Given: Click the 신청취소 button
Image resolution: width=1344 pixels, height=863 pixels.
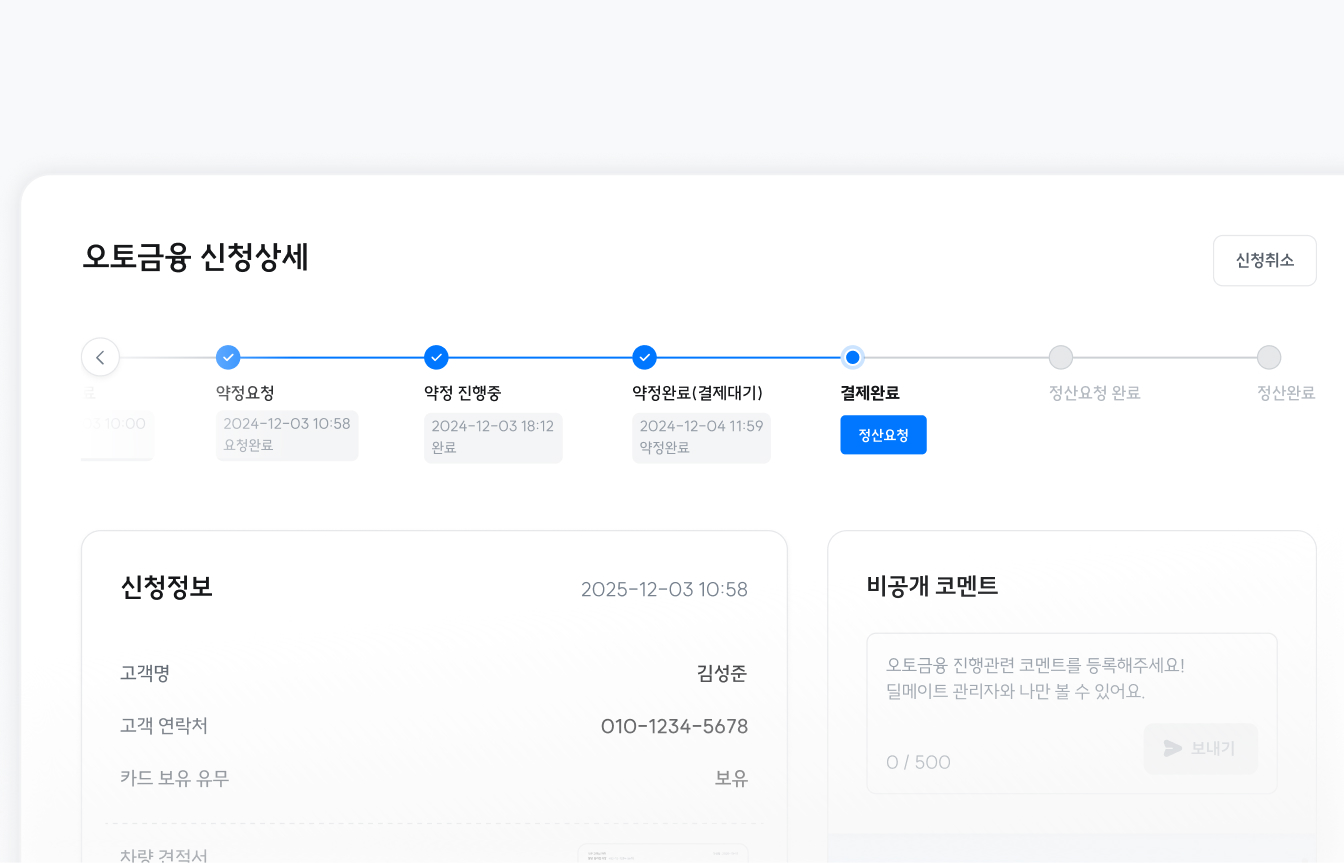Looking at the screenshot, I should (1264, 261).
